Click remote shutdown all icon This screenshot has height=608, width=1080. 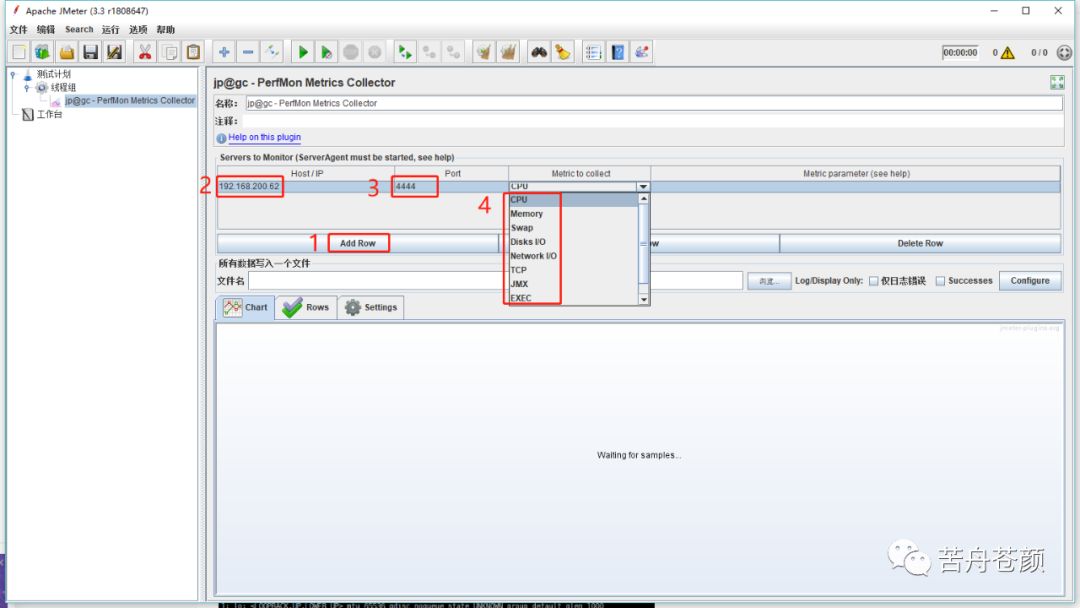point(453,52)
